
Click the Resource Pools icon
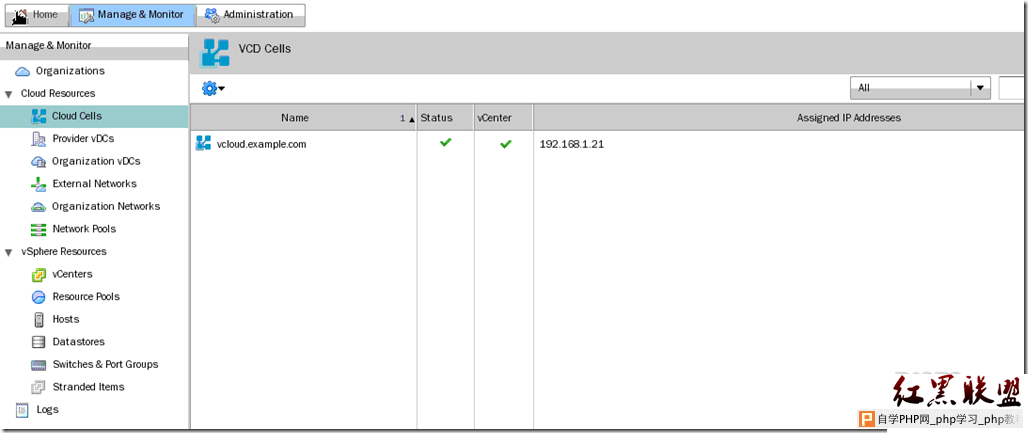pos(39,297)
